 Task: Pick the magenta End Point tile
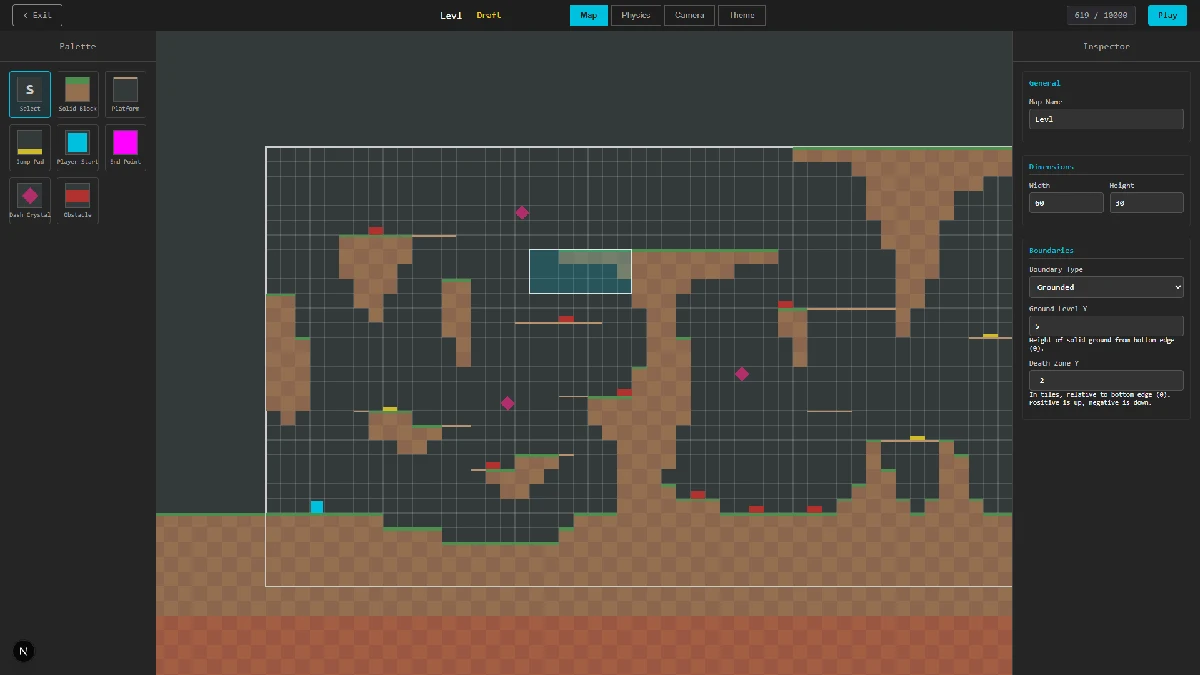125,147
